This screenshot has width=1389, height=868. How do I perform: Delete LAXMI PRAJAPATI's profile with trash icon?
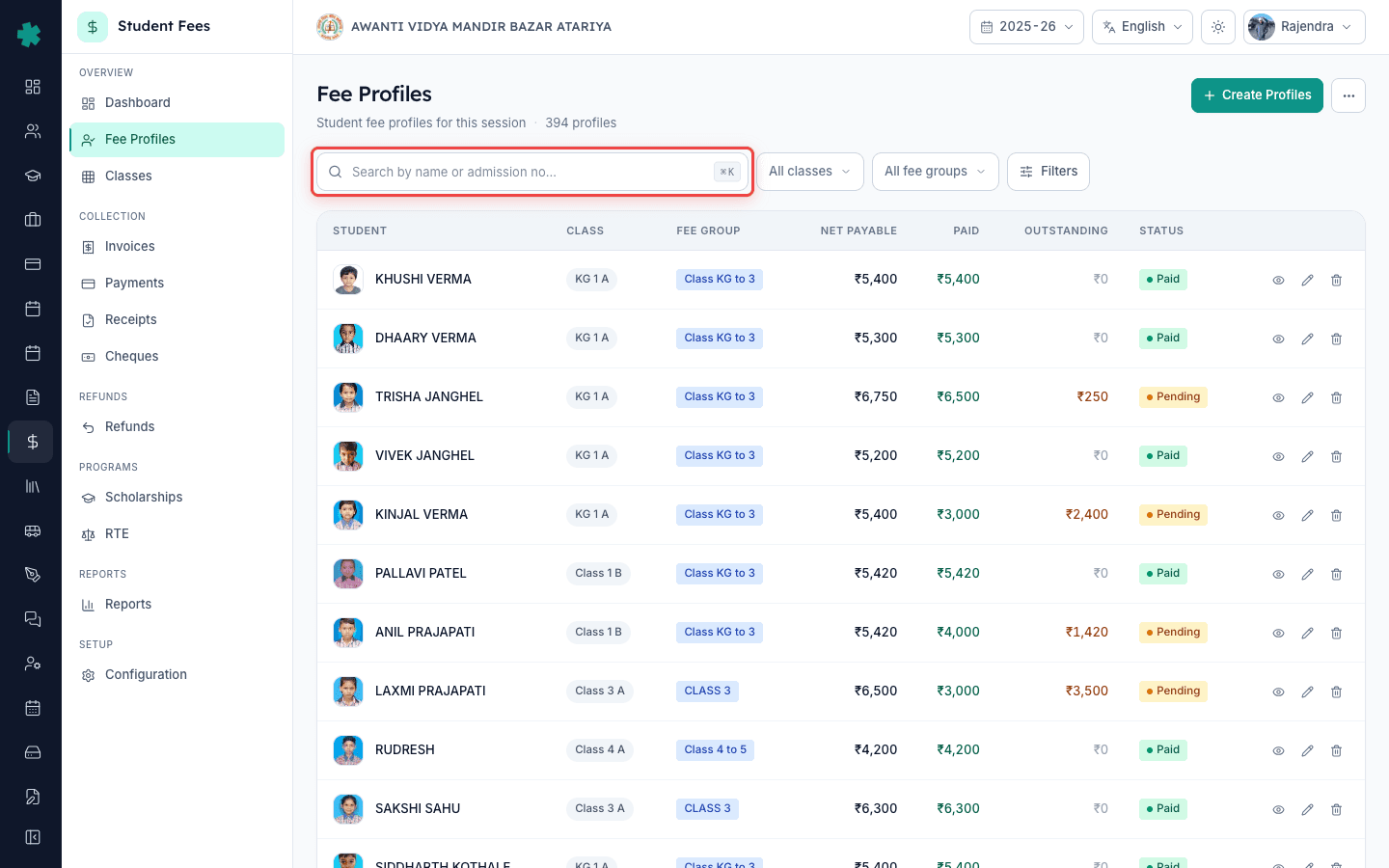click(1336, 692)
